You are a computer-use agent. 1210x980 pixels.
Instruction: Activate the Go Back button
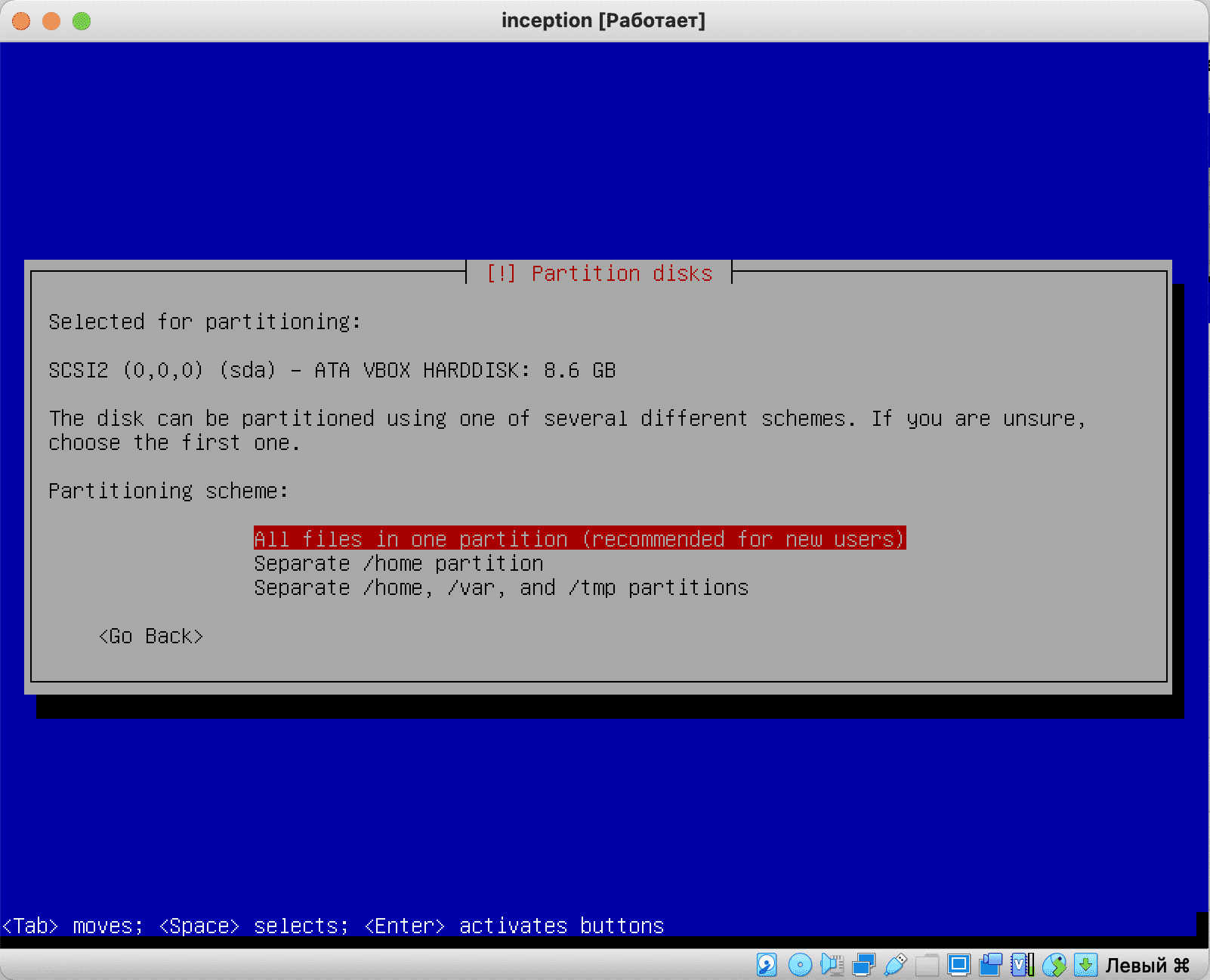(x=150, y=636)
